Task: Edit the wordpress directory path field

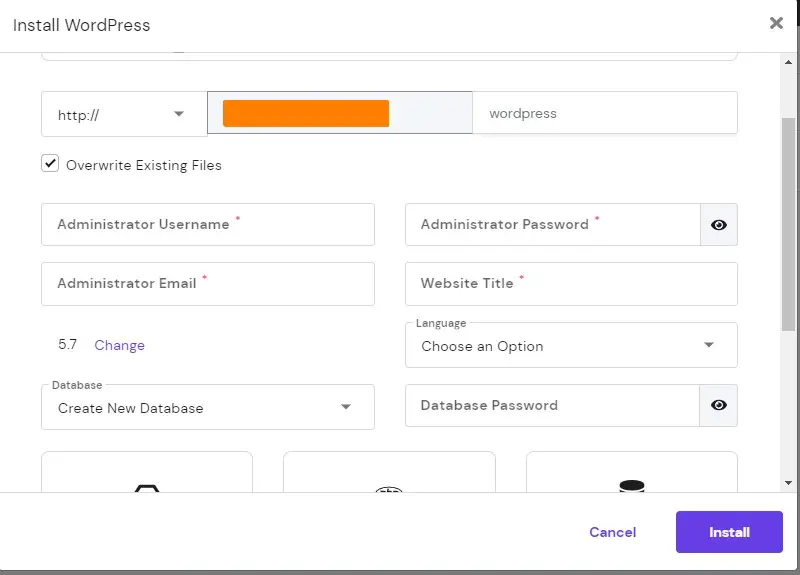Action: pos(605,113)
